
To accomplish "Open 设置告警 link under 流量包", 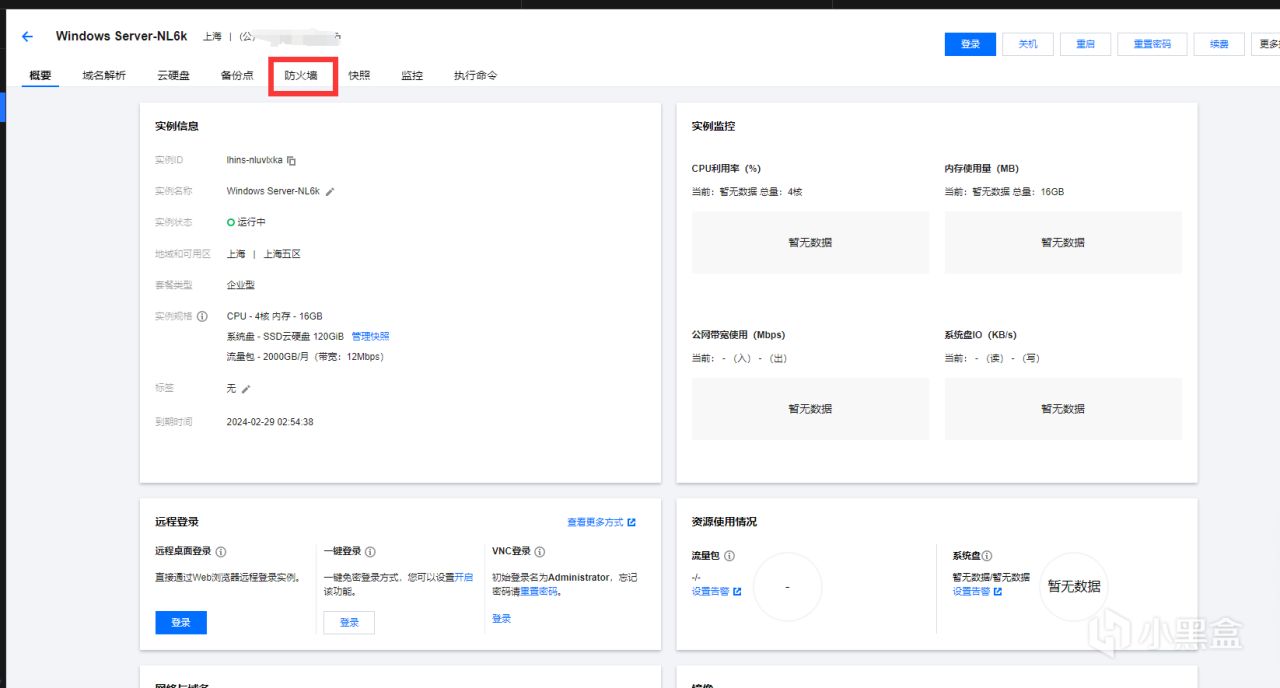I will (x=716, y=591).
